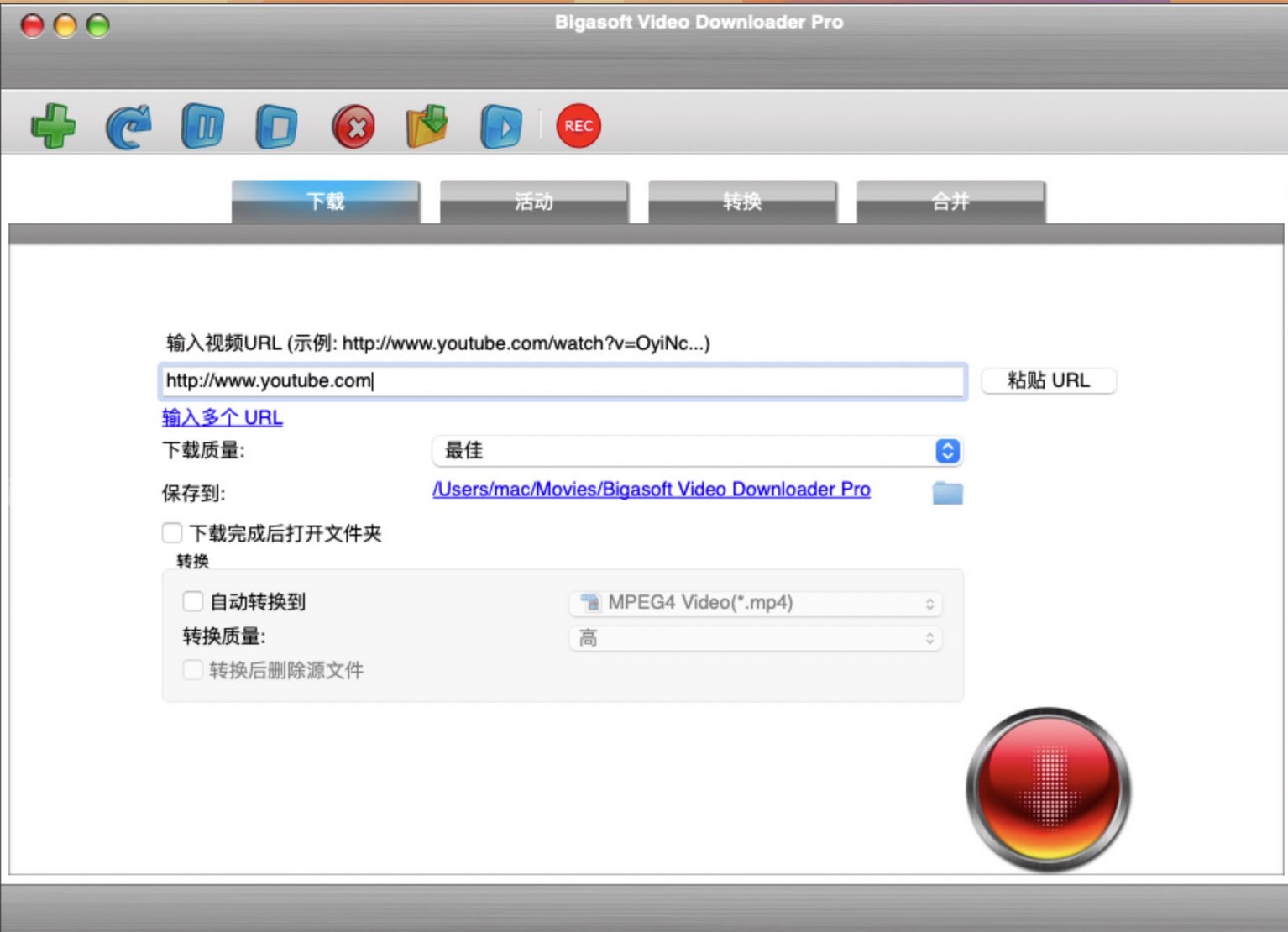Open the 下载质量 dropdown showing 最佳
The width and height of the screenshot is (1288, 932).
click(697, 451)
